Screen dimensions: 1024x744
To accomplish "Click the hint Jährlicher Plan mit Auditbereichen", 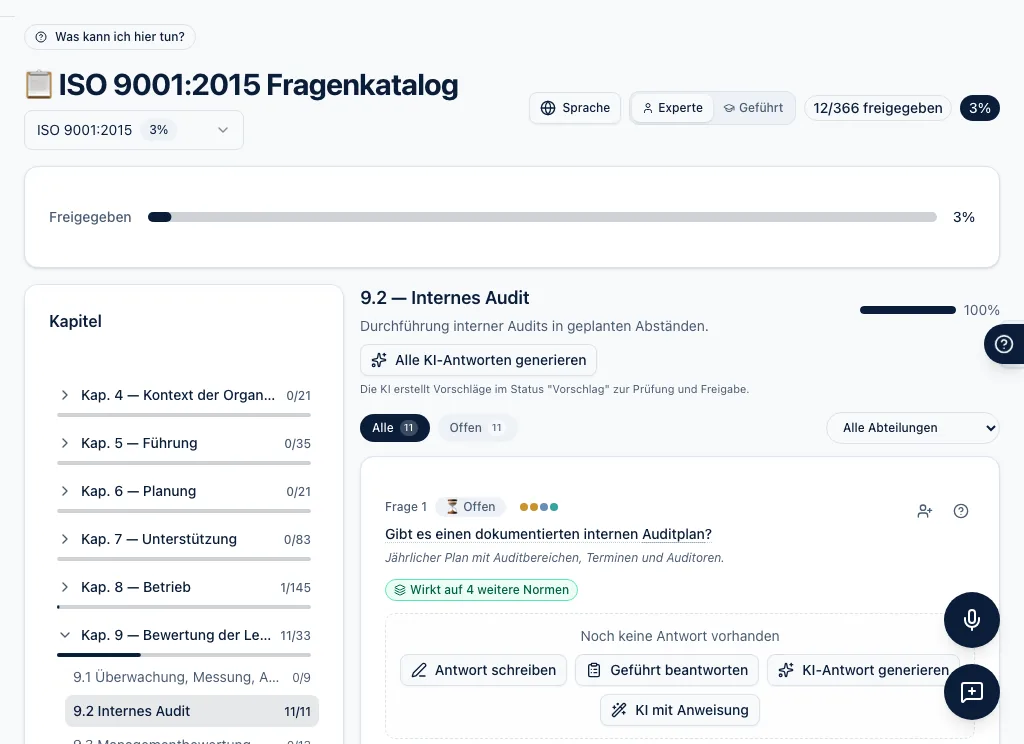I will tap(554, 558).
